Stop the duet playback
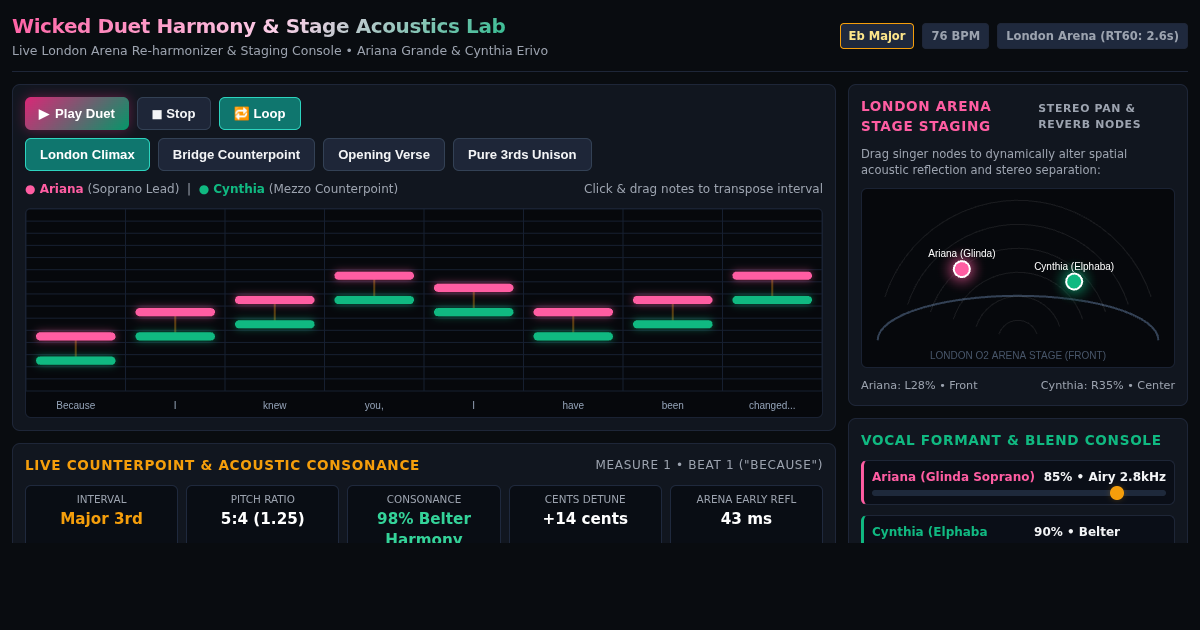 (x=174, y=114)
